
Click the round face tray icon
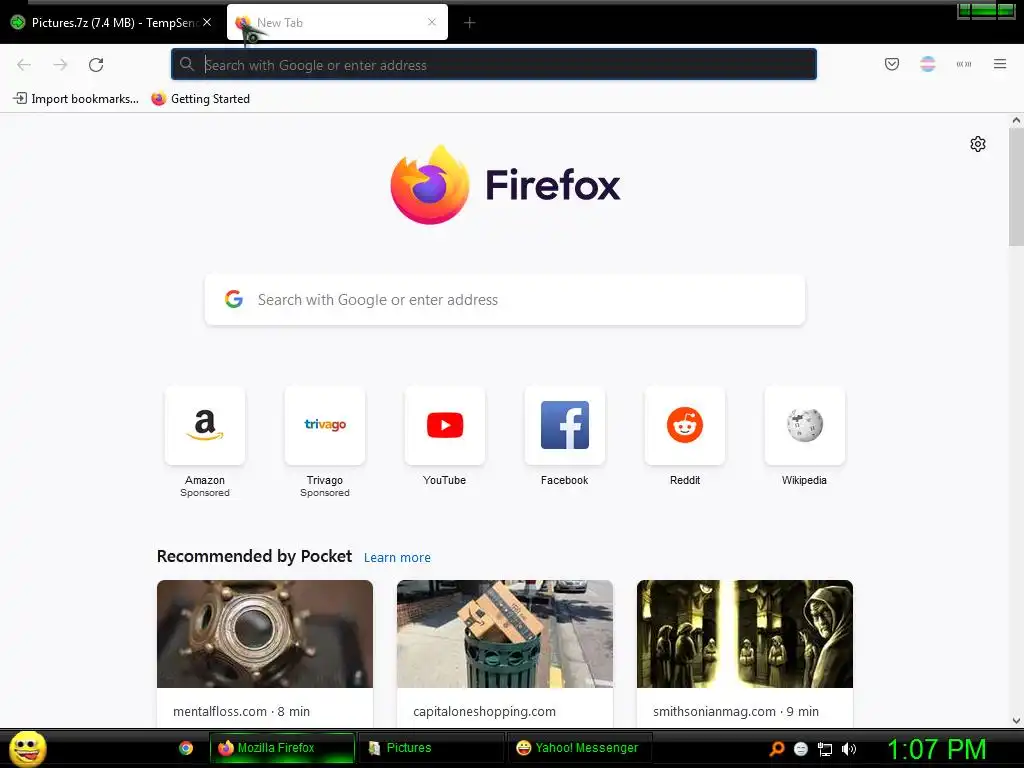coord(801,749)
